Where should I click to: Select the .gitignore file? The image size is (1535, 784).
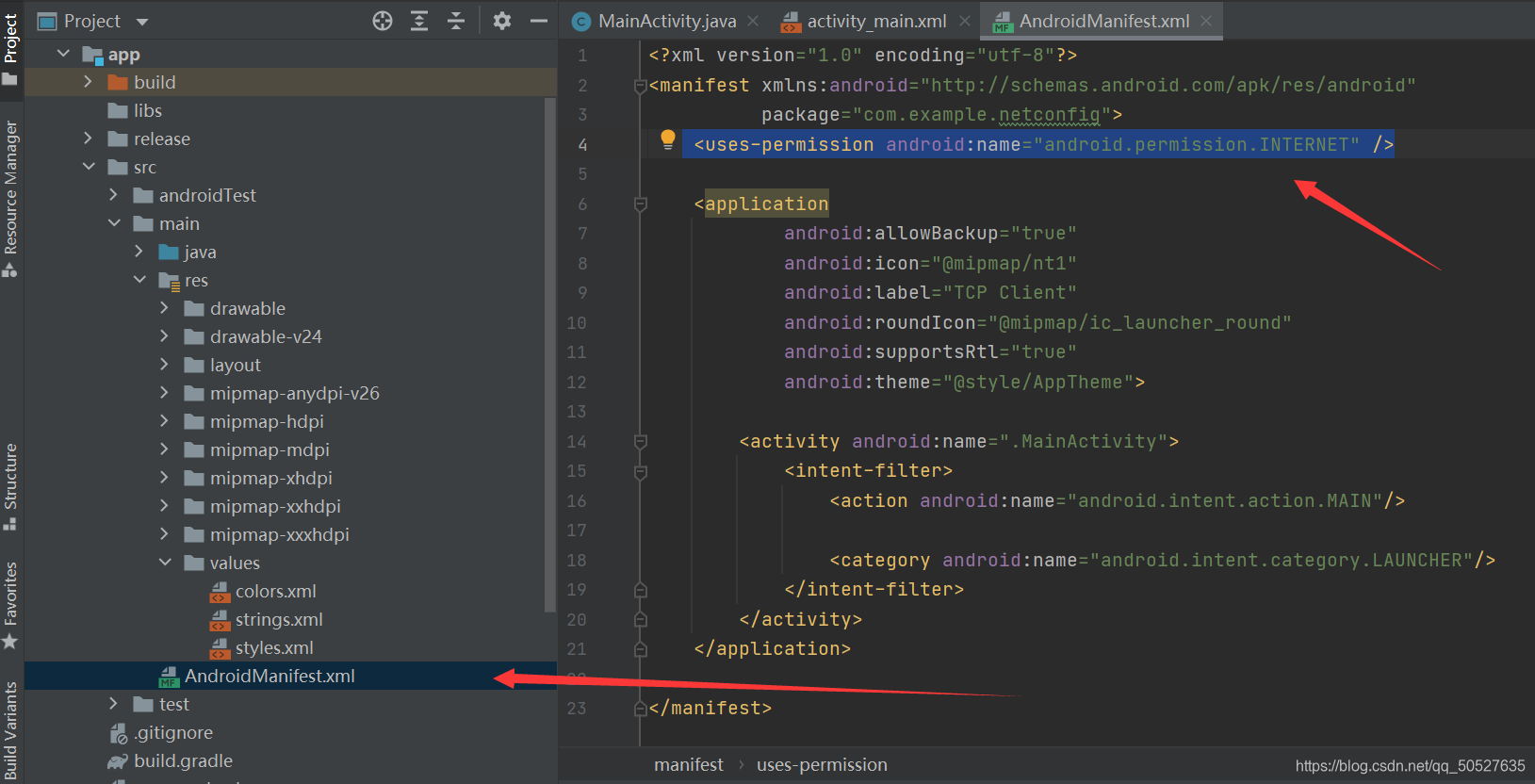[173, 732]
